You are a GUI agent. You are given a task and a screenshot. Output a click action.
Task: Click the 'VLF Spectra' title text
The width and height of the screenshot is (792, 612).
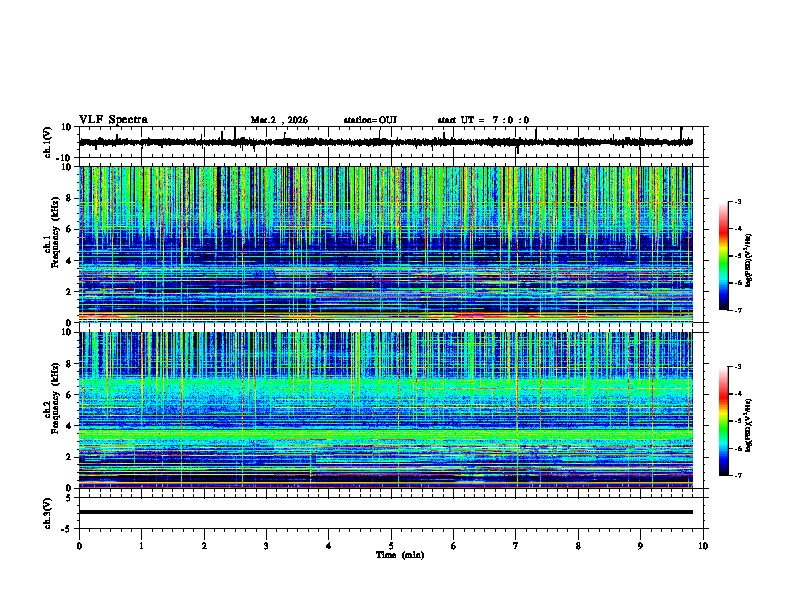click(x=113, y=120)
